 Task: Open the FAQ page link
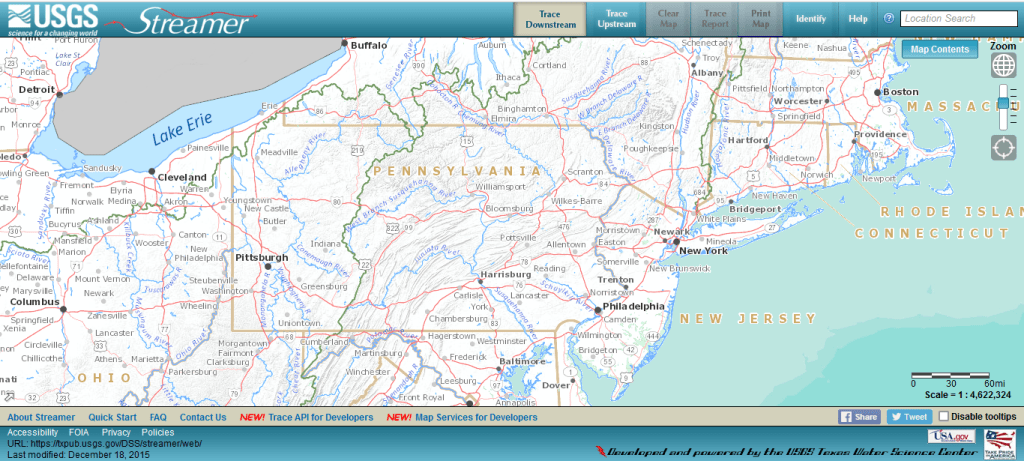tap(158, 417)
